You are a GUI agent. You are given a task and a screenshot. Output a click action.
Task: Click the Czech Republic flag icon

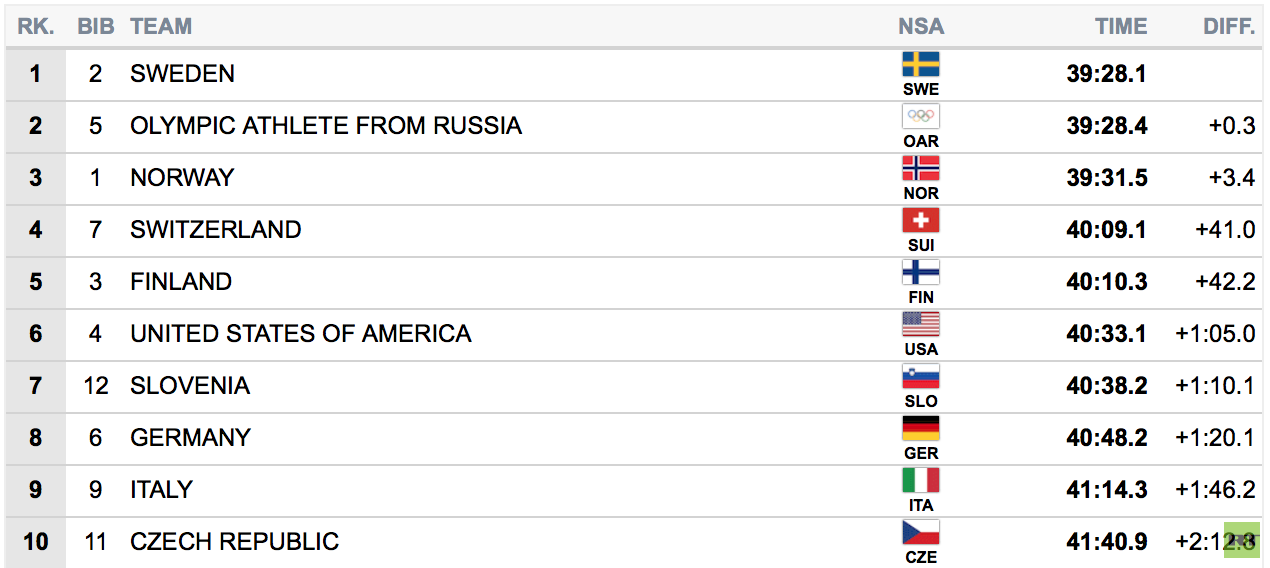(921, 533)
